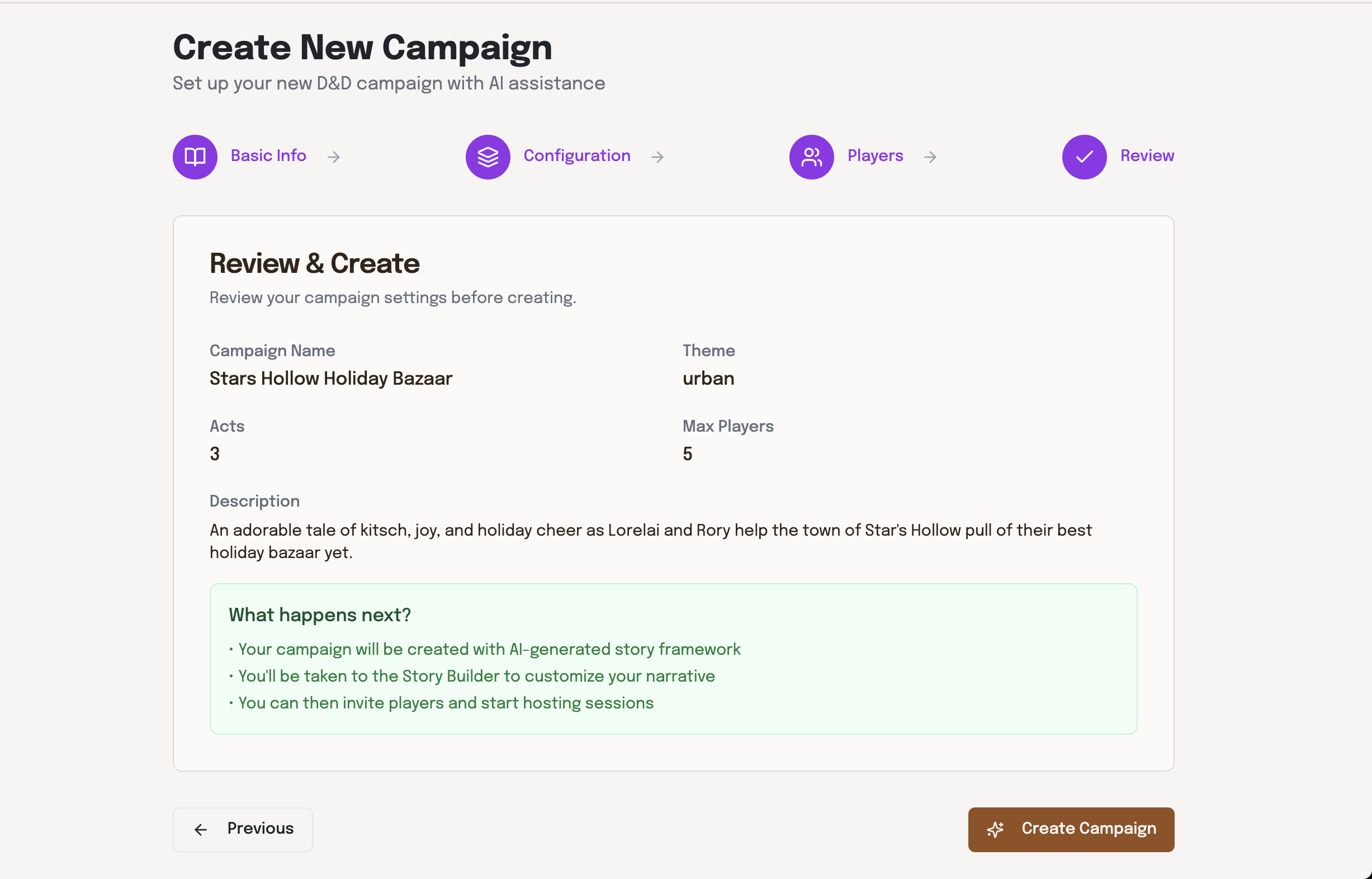Go back with the Previous button
This screenshot has height=879, width=1372.
[x=243, y=829]
